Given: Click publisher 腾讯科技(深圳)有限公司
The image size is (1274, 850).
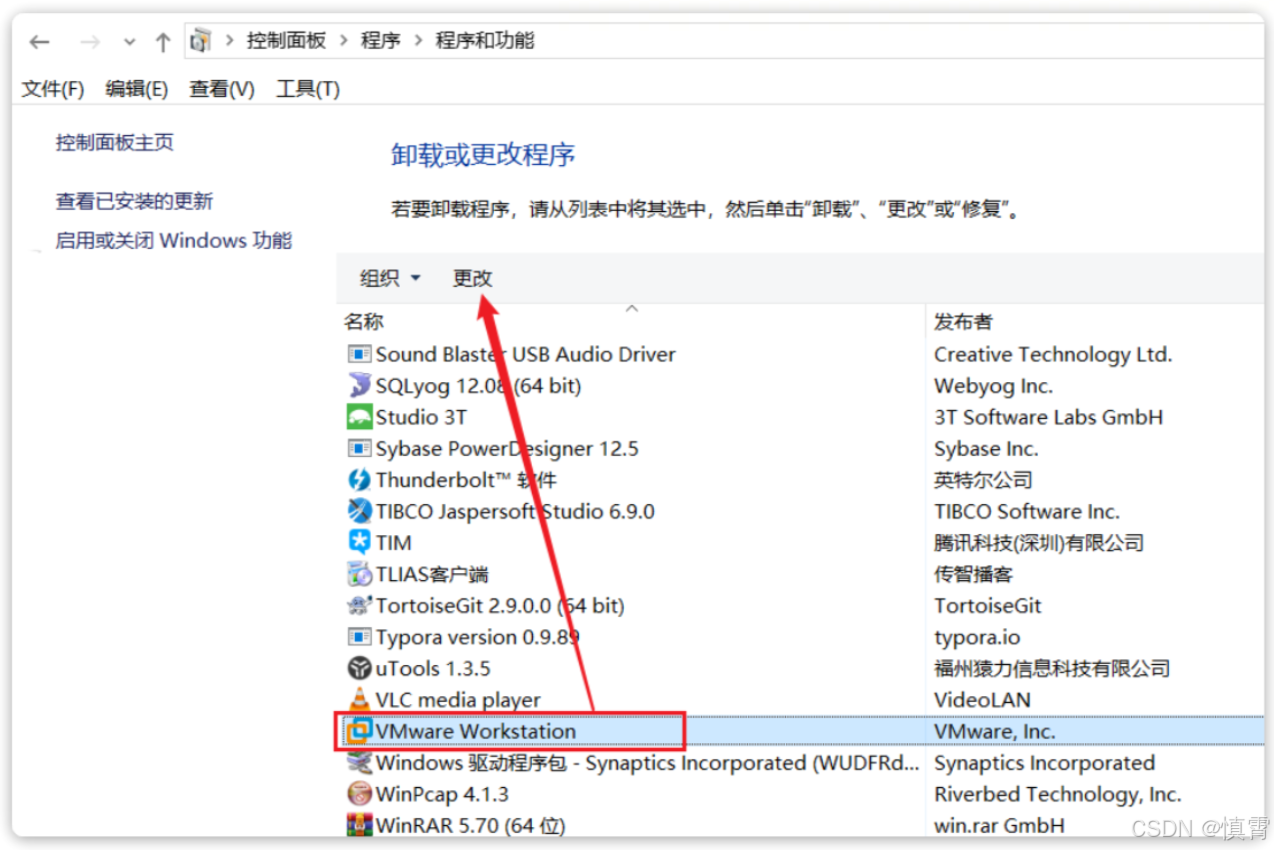Looking at the screenshot, I should pyautogui.click(x=1039, y=543).
